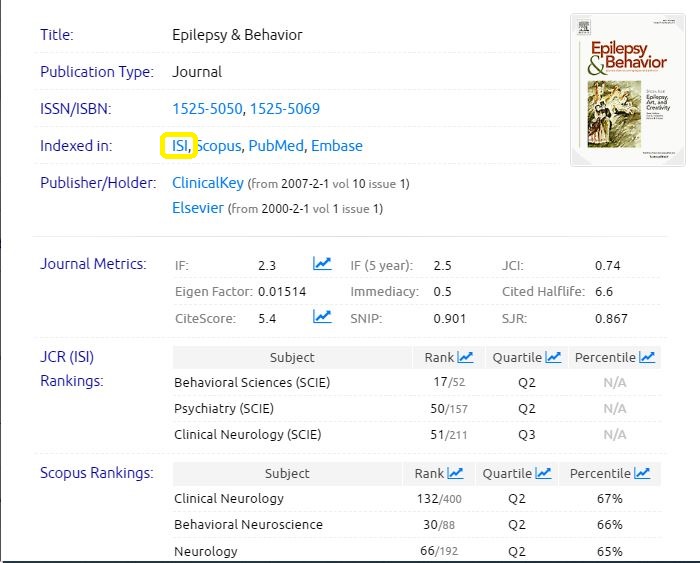Click JCR Rank column chart icon
This screenshot has width=700, height=563.
pos(465,357)
